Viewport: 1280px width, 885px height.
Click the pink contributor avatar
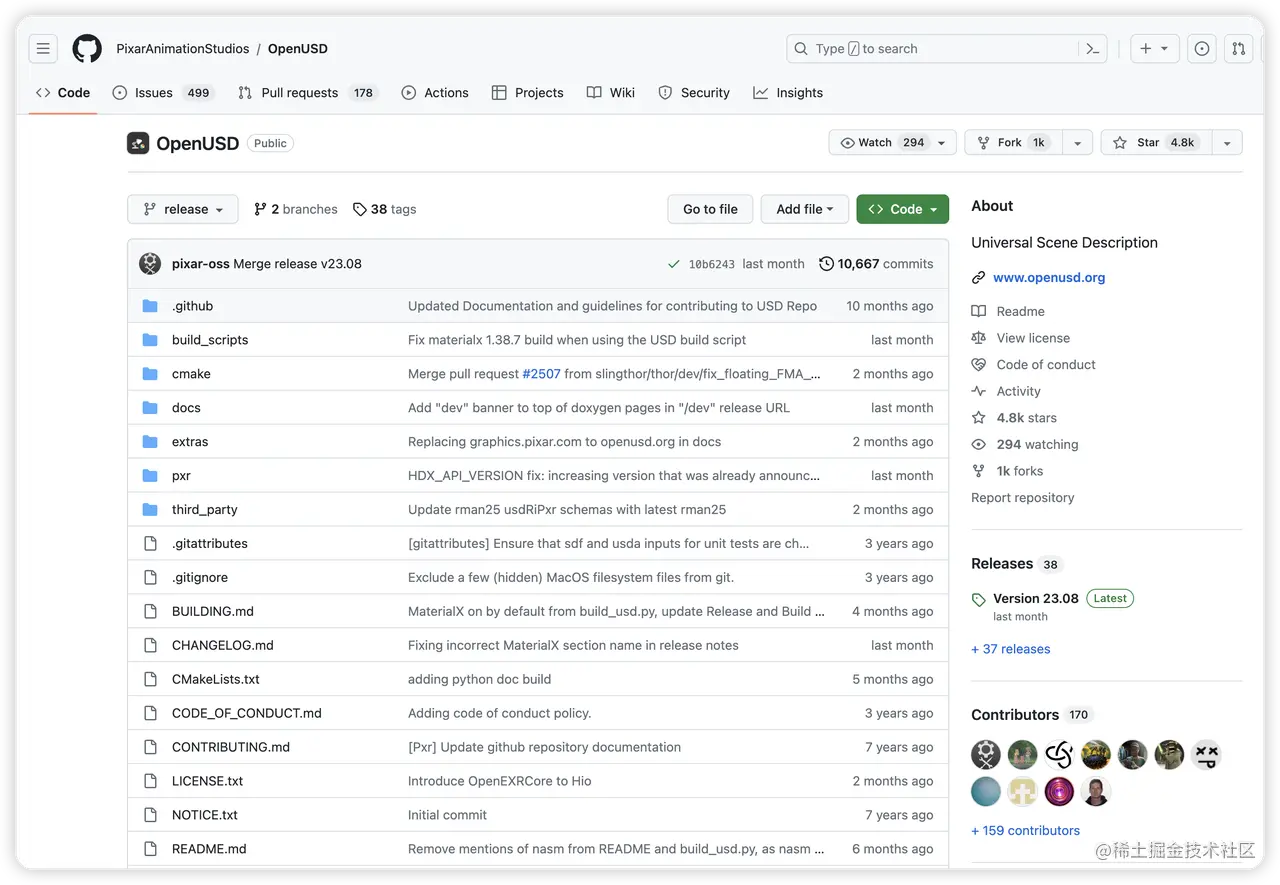(x=1059, y=792)
